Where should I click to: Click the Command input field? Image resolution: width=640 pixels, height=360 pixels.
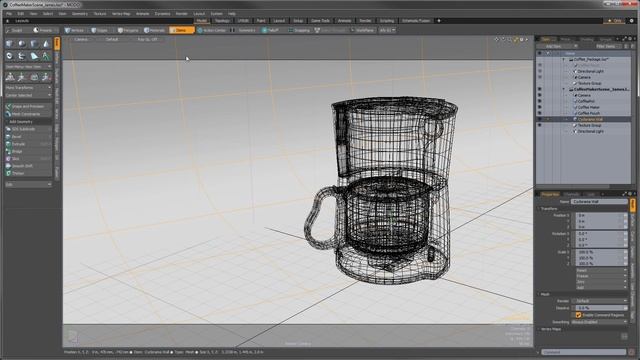(584, 352)
